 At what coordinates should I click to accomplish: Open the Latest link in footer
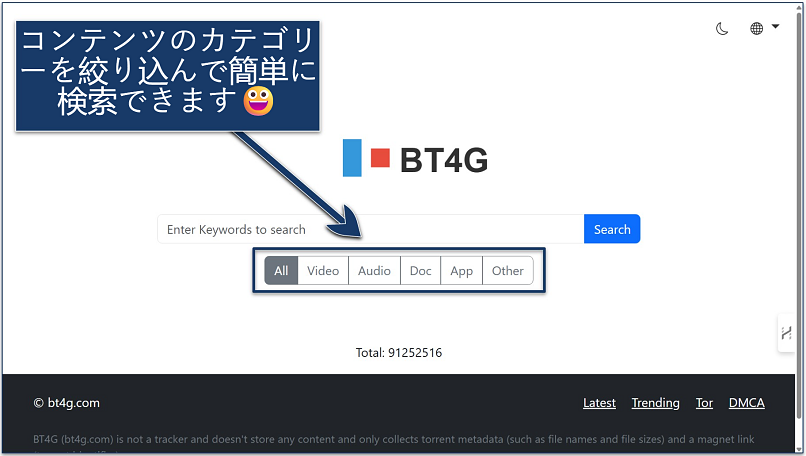(599, 403)
